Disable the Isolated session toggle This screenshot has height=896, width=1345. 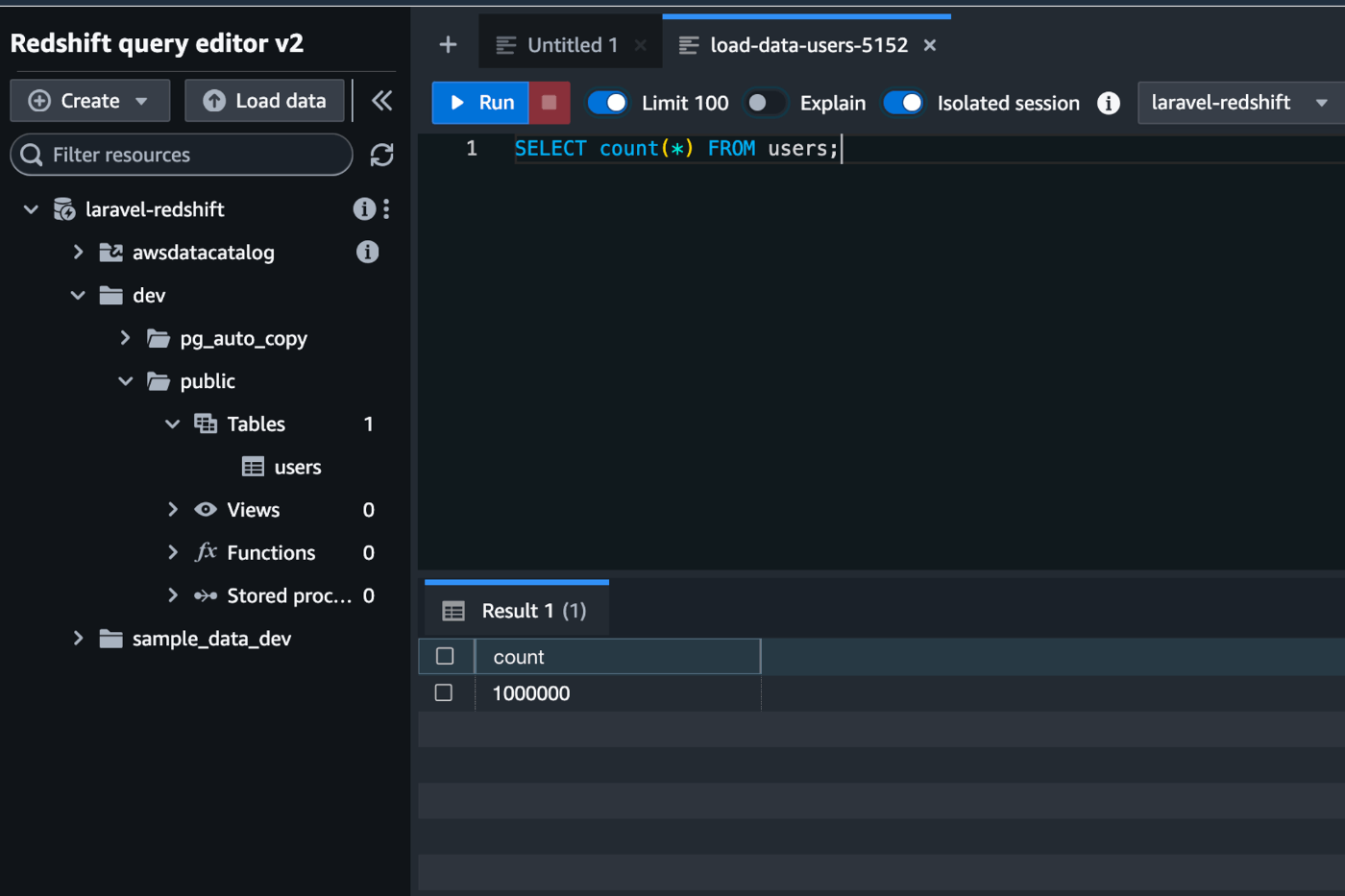coord(903,103)
